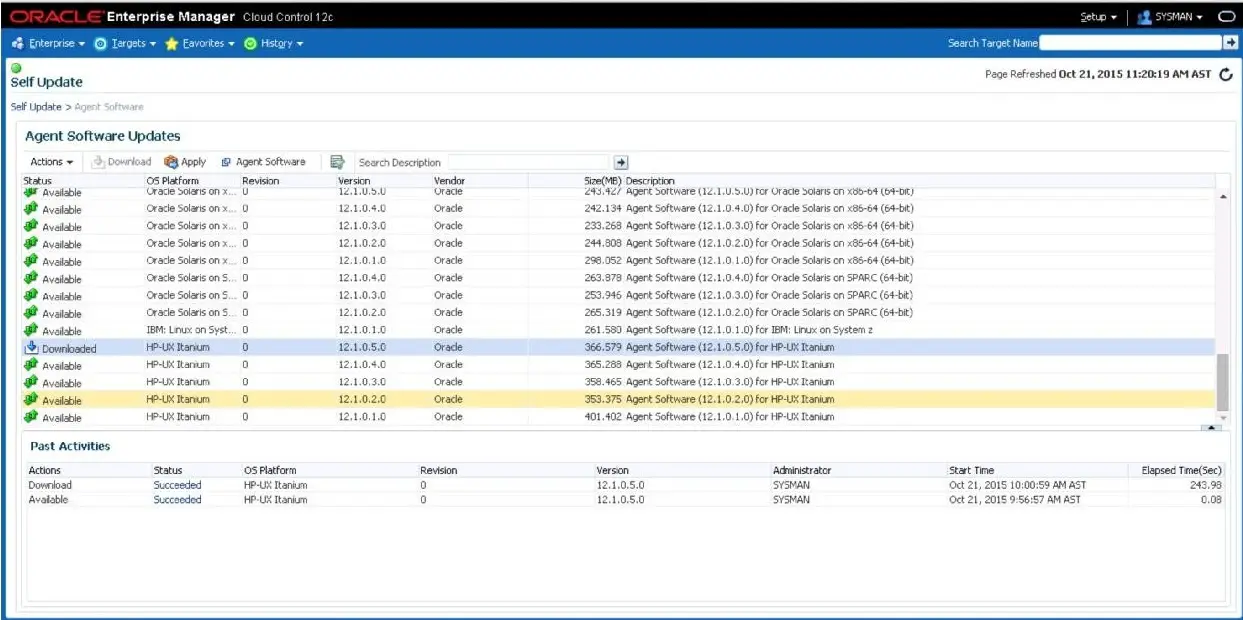Click the saved search icon beside Search Description
The height and width of the screenshot is (620, 1243).
337,162
